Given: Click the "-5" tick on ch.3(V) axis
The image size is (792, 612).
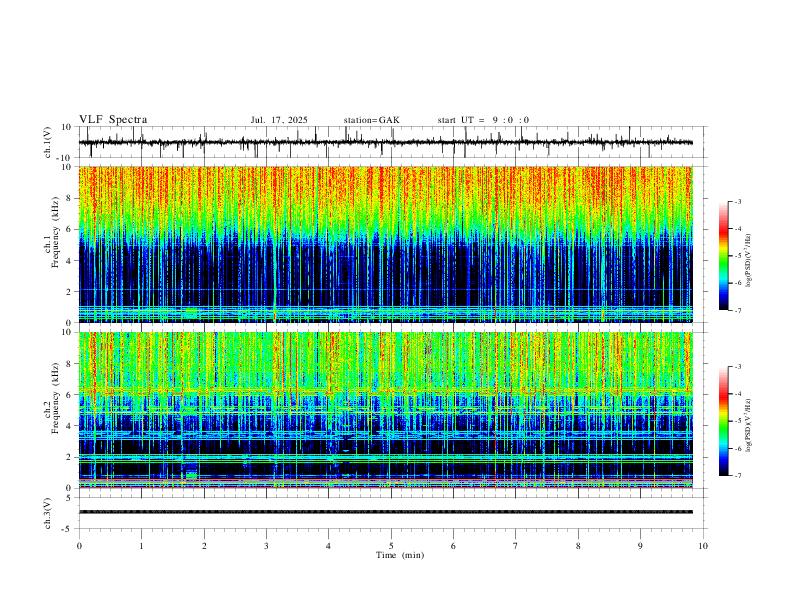Looking at the screenshot, I should click(x=67, y=529).
